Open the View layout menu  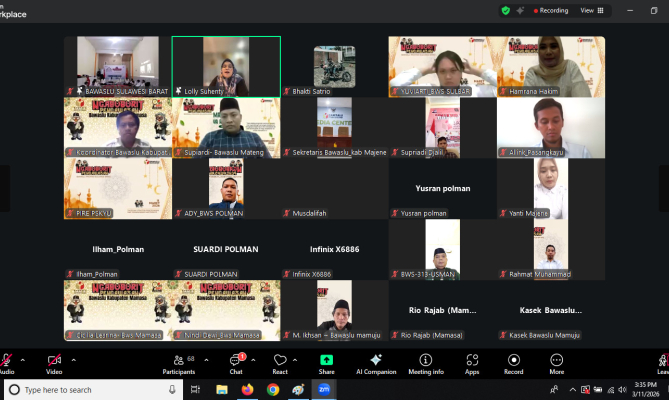tap(591, 10)
